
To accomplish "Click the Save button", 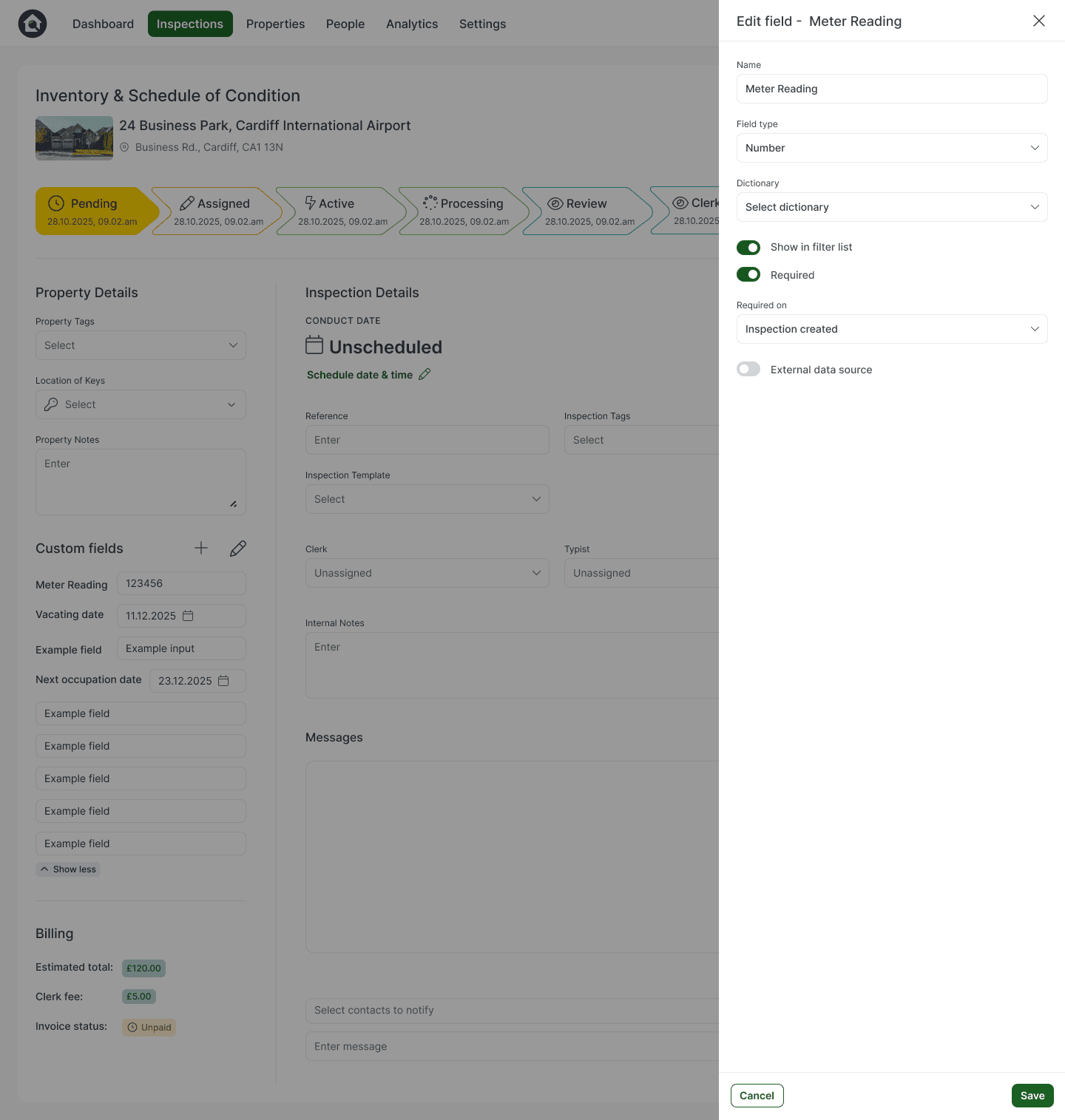I will [1032, 1096].
